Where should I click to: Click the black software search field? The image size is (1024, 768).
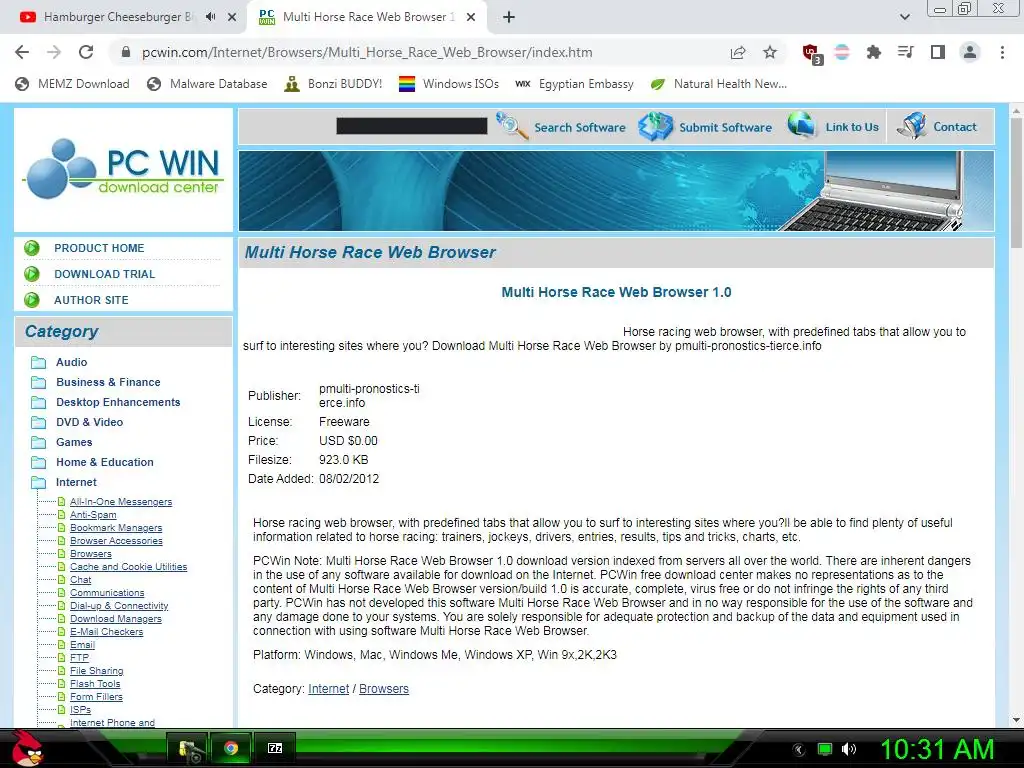[411, 126]
